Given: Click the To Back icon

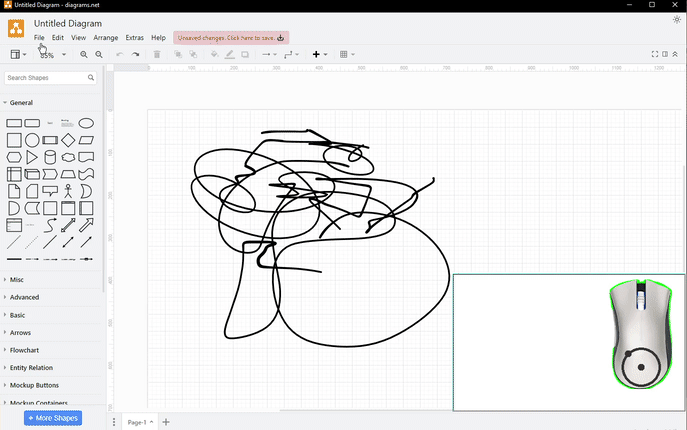Looking at the screenshot, I should (193, 54).
